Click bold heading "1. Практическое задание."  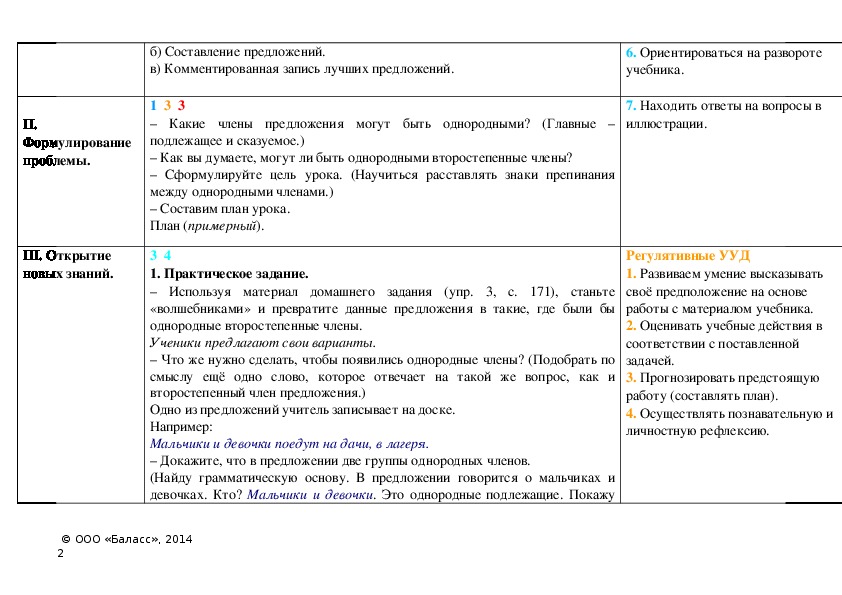229,274
